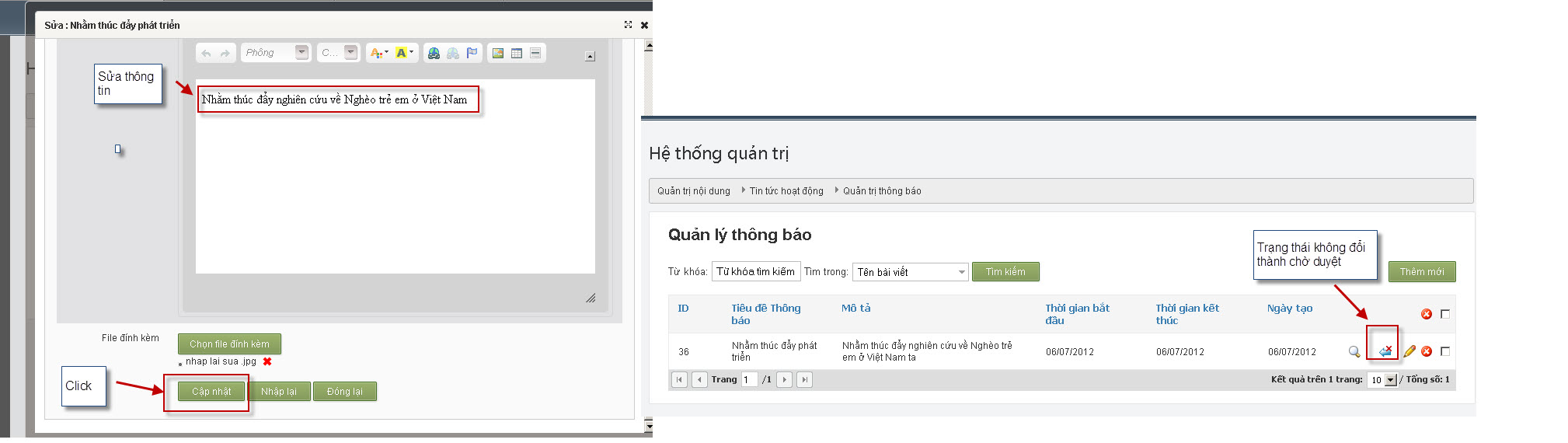Click the pencil edit icon for row 36
Viewport: 1568px width, 443px height.
pos(1409,351)
